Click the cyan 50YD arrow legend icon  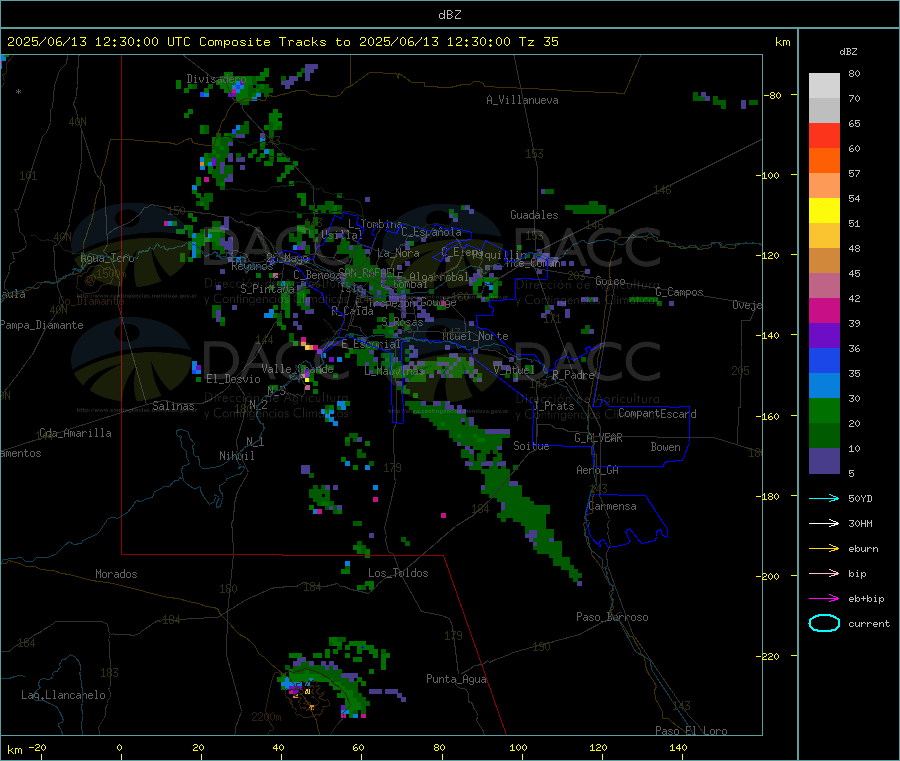point(824,498)
